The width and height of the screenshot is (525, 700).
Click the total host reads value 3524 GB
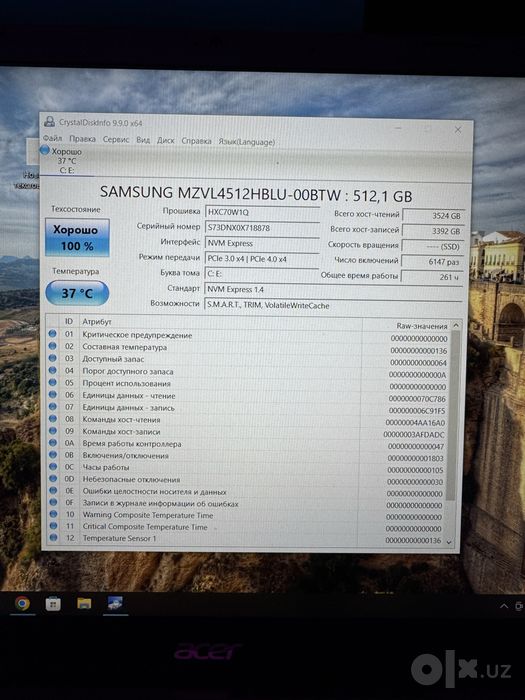click(x=433, y=216)
